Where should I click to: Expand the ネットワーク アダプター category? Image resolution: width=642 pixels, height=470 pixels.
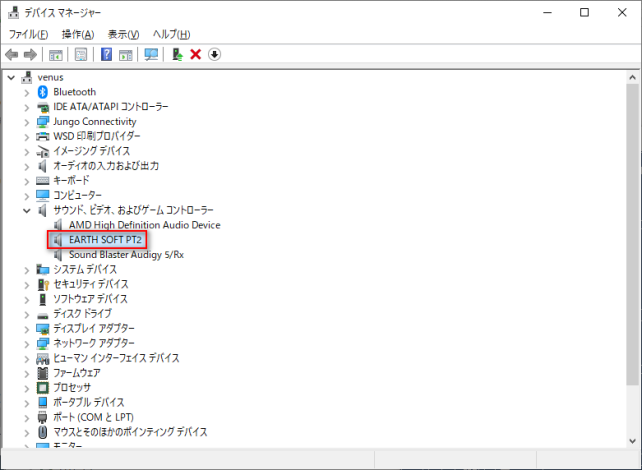point(27,344)
